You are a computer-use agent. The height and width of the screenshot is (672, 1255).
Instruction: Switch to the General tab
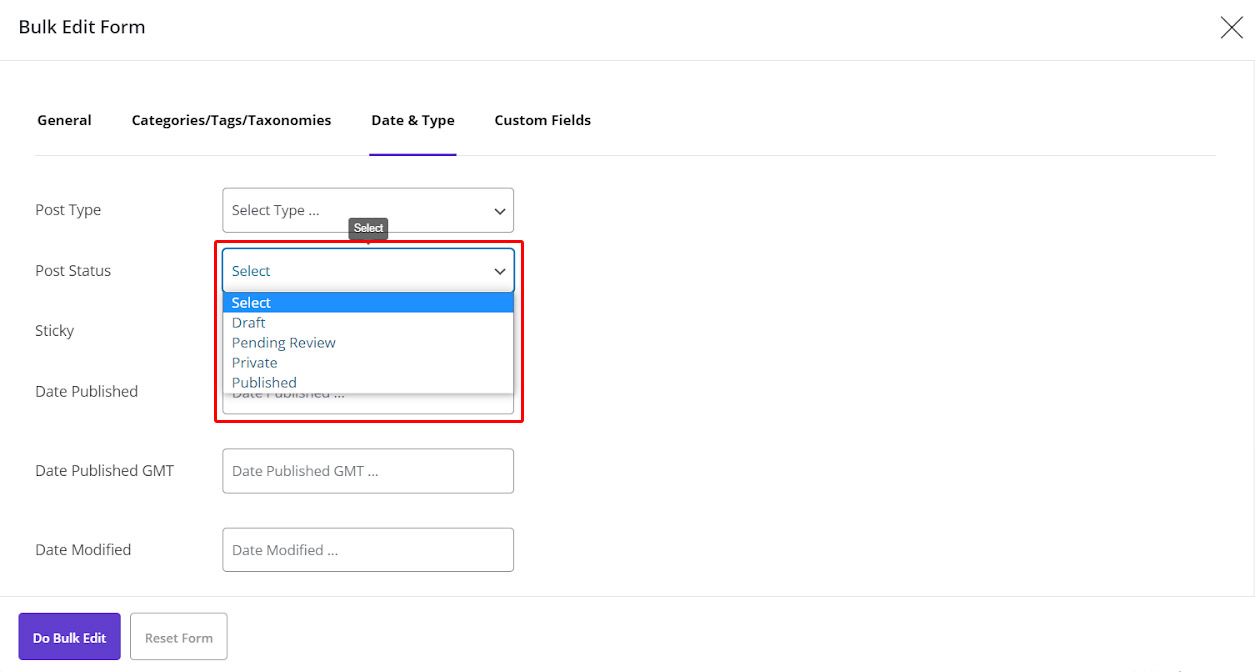click(x=64, y=119)
